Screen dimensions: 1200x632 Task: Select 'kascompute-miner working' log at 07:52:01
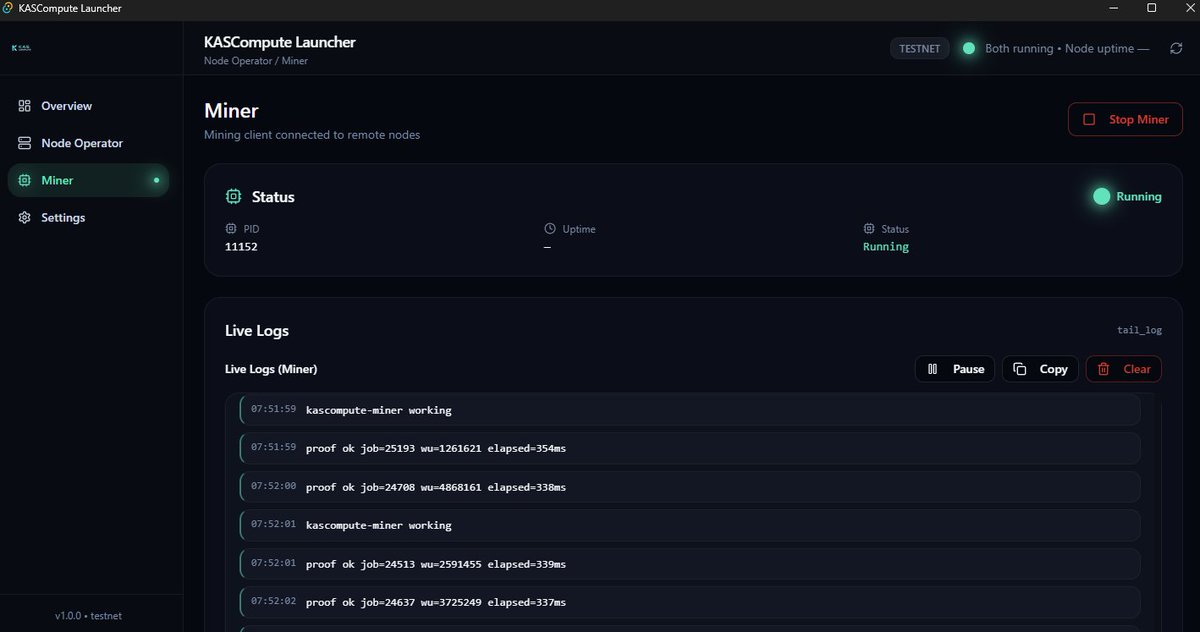[x=690, y=525]
